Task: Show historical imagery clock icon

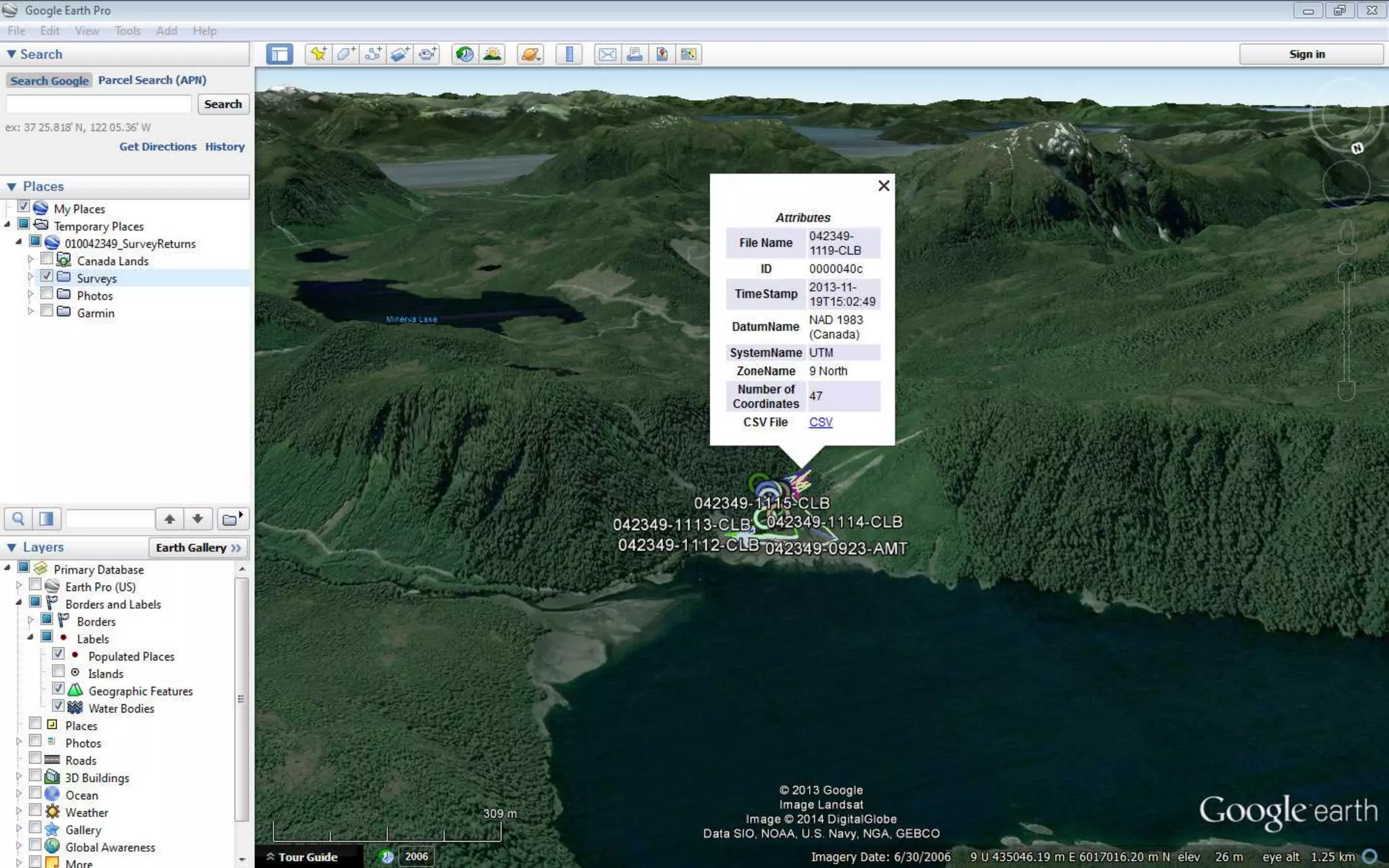Action: [465, 54]
